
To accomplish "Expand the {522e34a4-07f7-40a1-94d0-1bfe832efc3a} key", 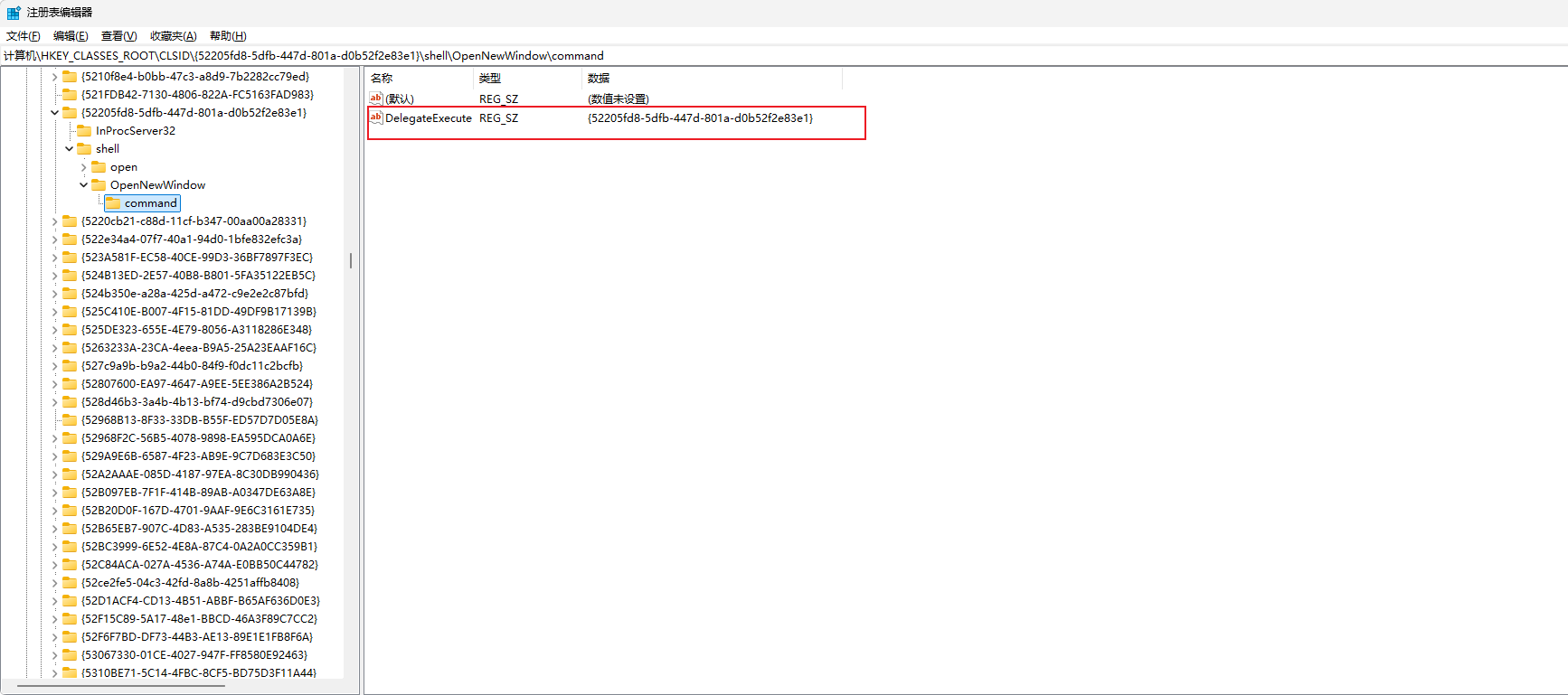I will 54,239.
